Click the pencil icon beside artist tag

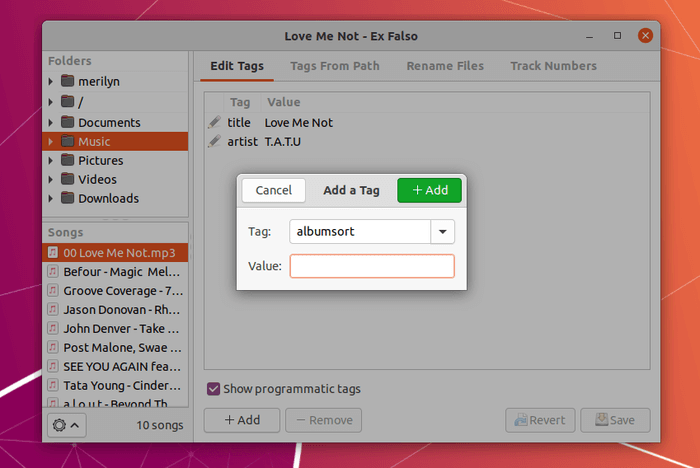(x=215, y=141)
